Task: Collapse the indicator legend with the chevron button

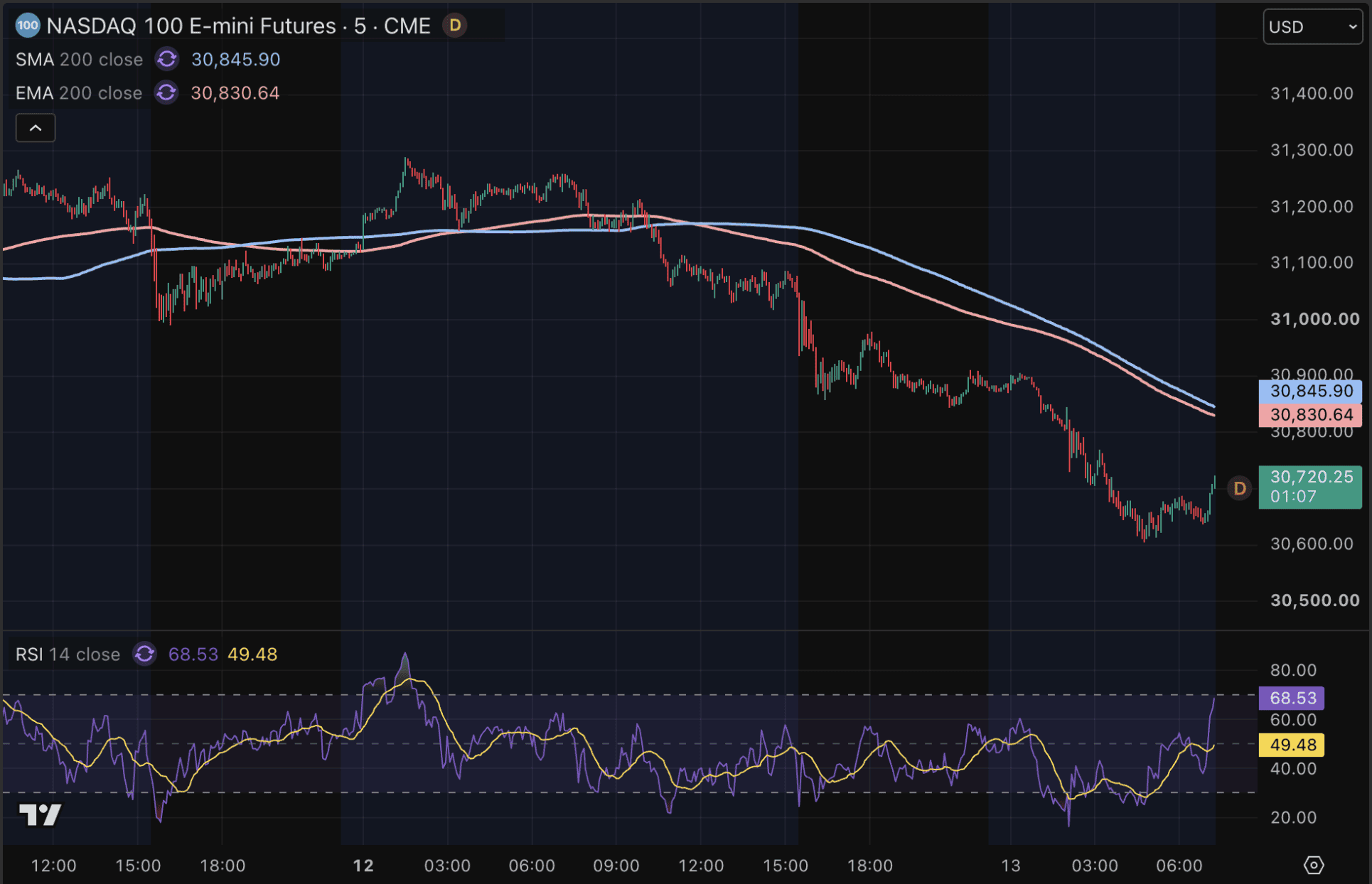Action: (36, 128)
